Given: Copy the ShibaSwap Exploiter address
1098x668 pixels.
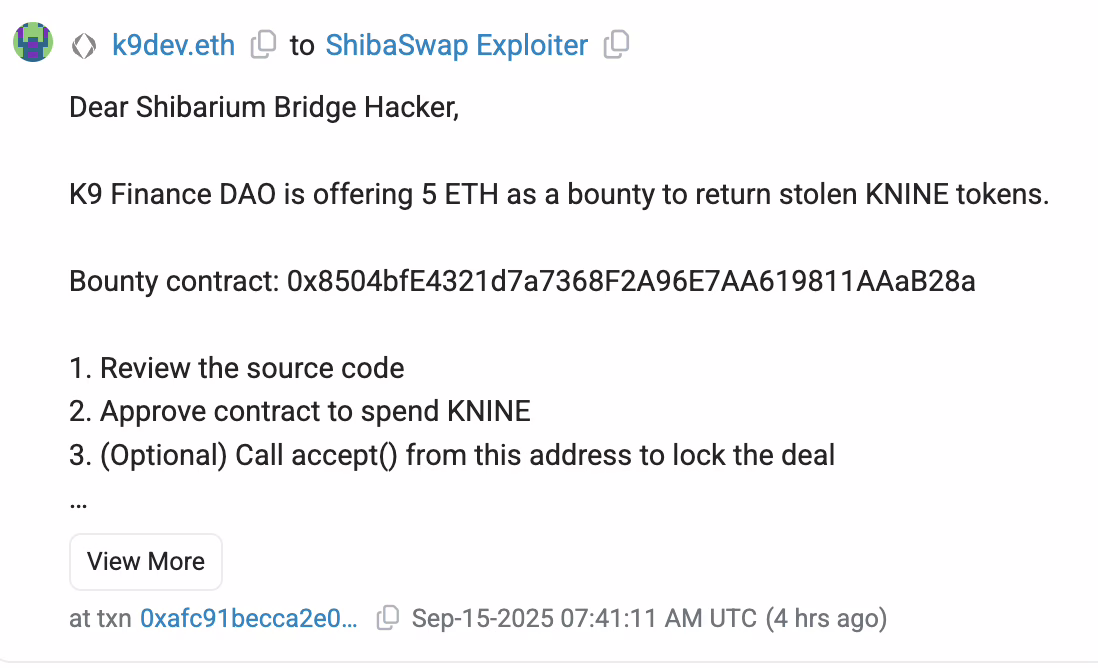Looking at the screenshot, I should [x=616, y=45].
